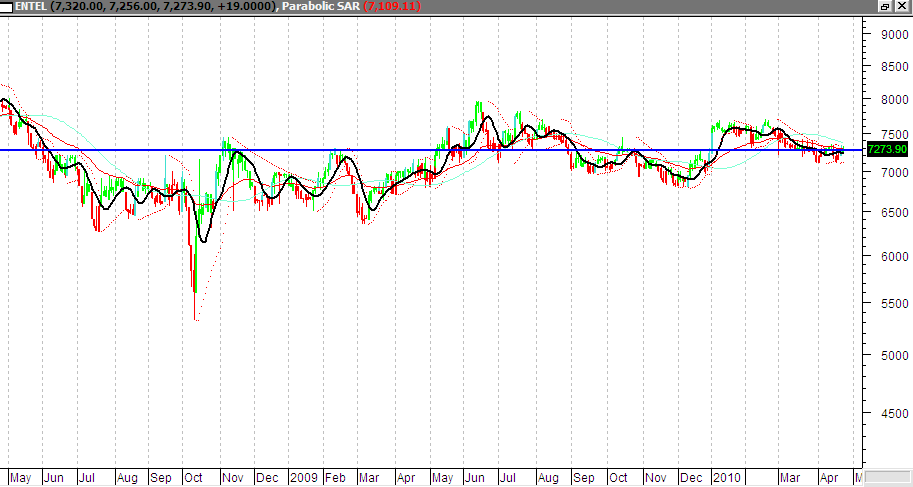Select the 2009 year marker on date axis
The height and width of the screenshot is (487, 913).
coord(303,478)
